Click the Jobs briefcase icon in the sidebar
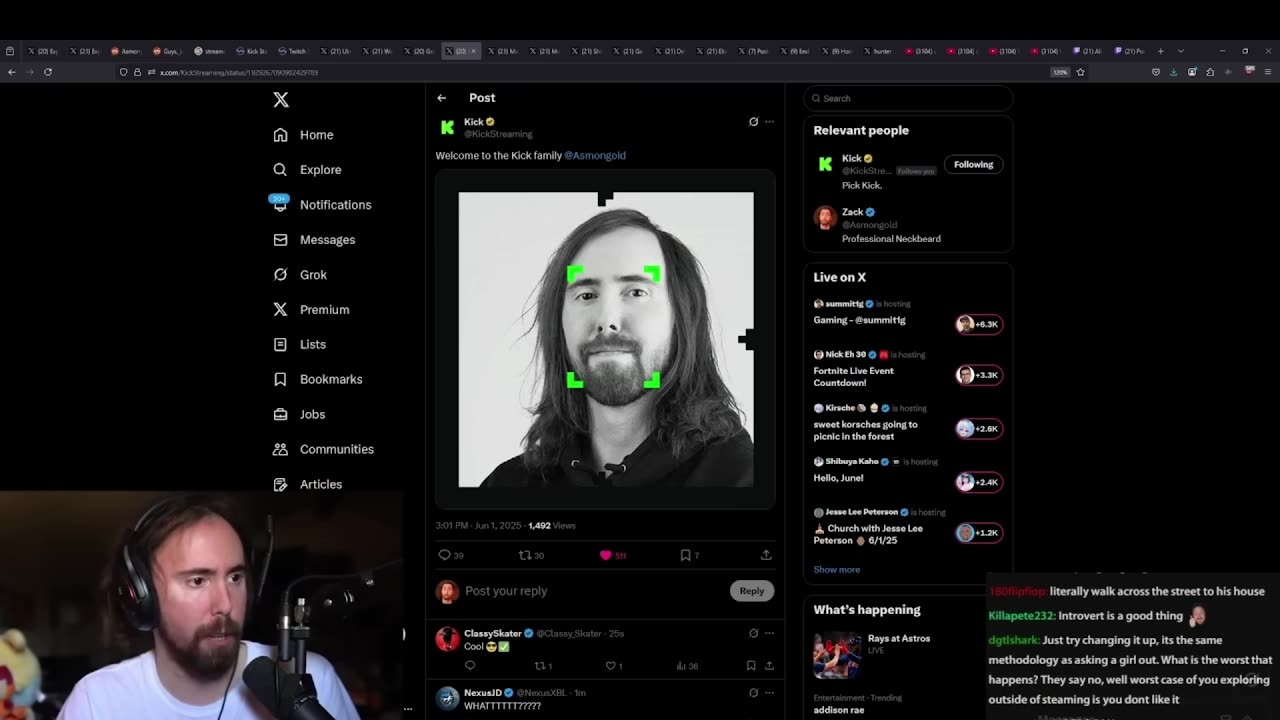 280,414
